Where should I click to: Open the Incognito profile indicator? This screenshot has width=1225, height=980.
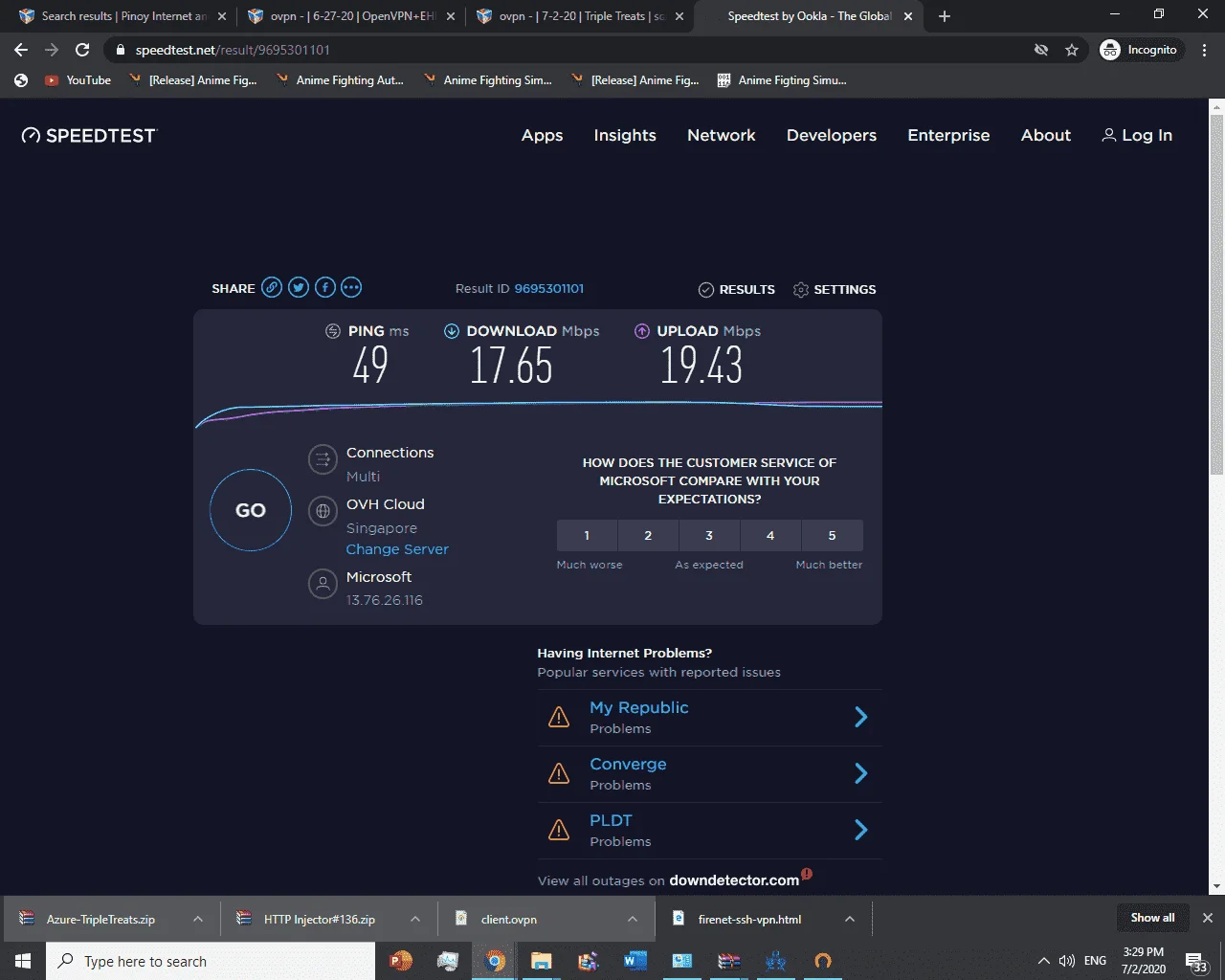tap(1139, 50)
